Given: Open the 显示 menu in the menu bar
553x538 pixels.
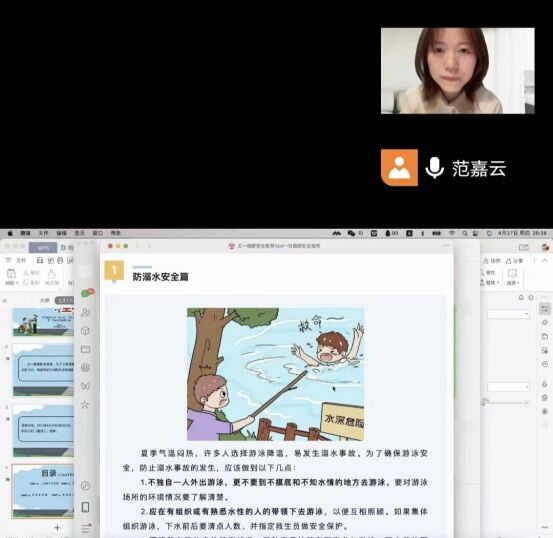Looking at the screenshot, I should 80,233.
